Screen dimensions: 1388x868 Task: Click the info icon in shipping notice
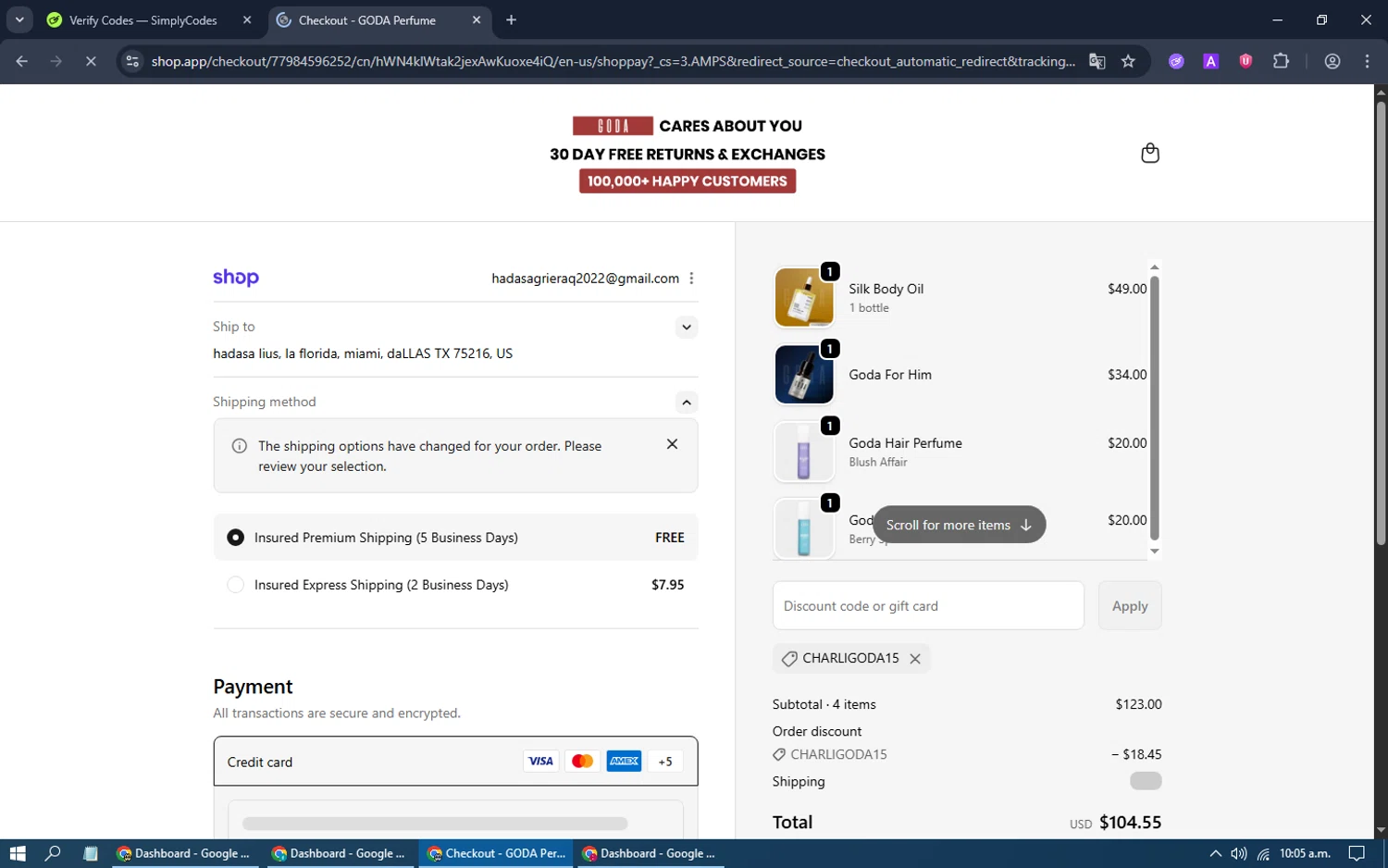tap(240, 446)
